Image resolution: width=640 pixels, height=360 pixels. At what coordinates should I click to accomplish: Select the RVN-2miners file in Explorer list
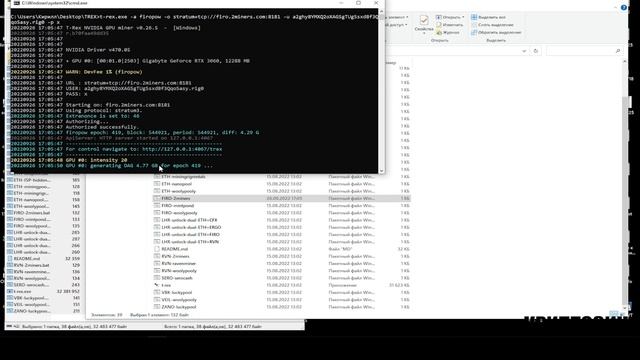(175, 256)
